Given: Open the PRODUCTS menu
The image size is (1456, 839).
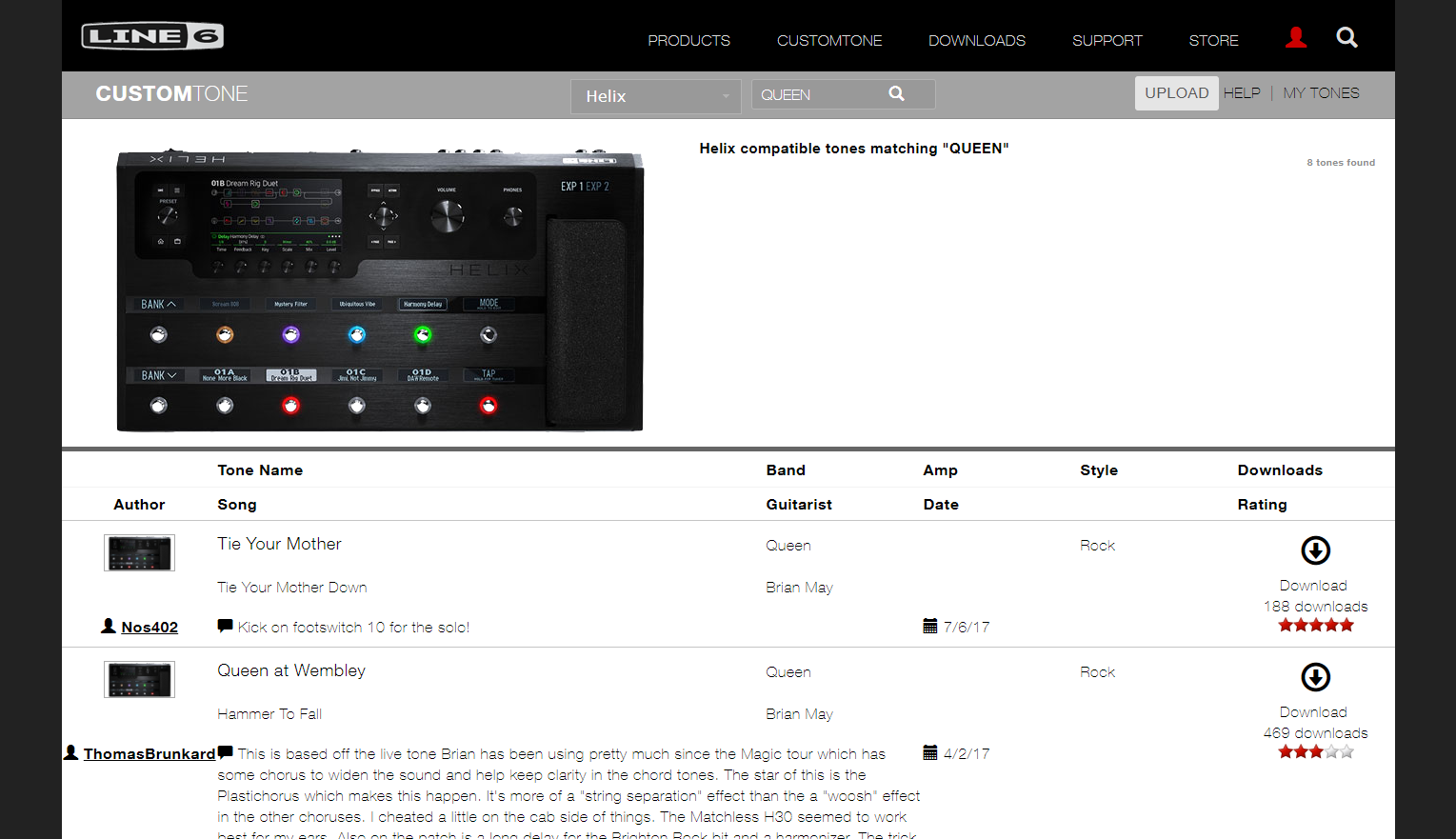Looking at the screenshot, I should (688, 41).
